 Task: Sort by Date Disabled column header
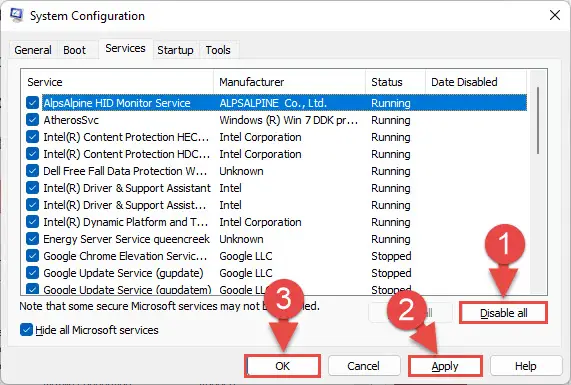point(476,82)
